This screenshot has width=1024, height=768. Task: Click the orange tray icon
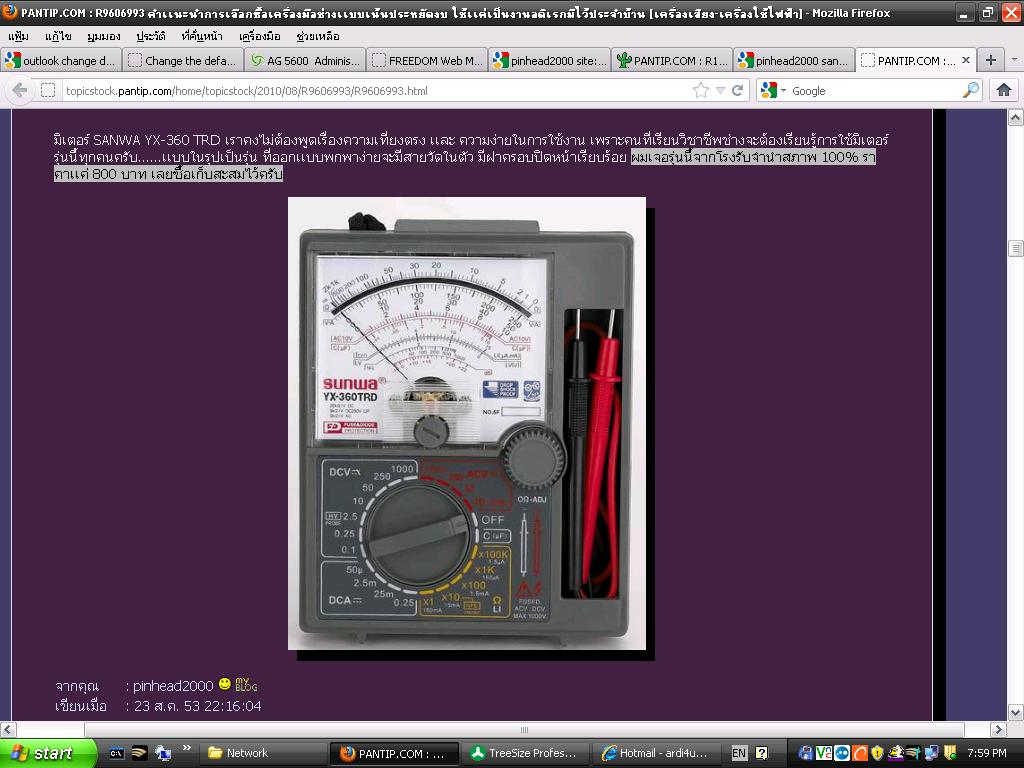tap(859, 753)
